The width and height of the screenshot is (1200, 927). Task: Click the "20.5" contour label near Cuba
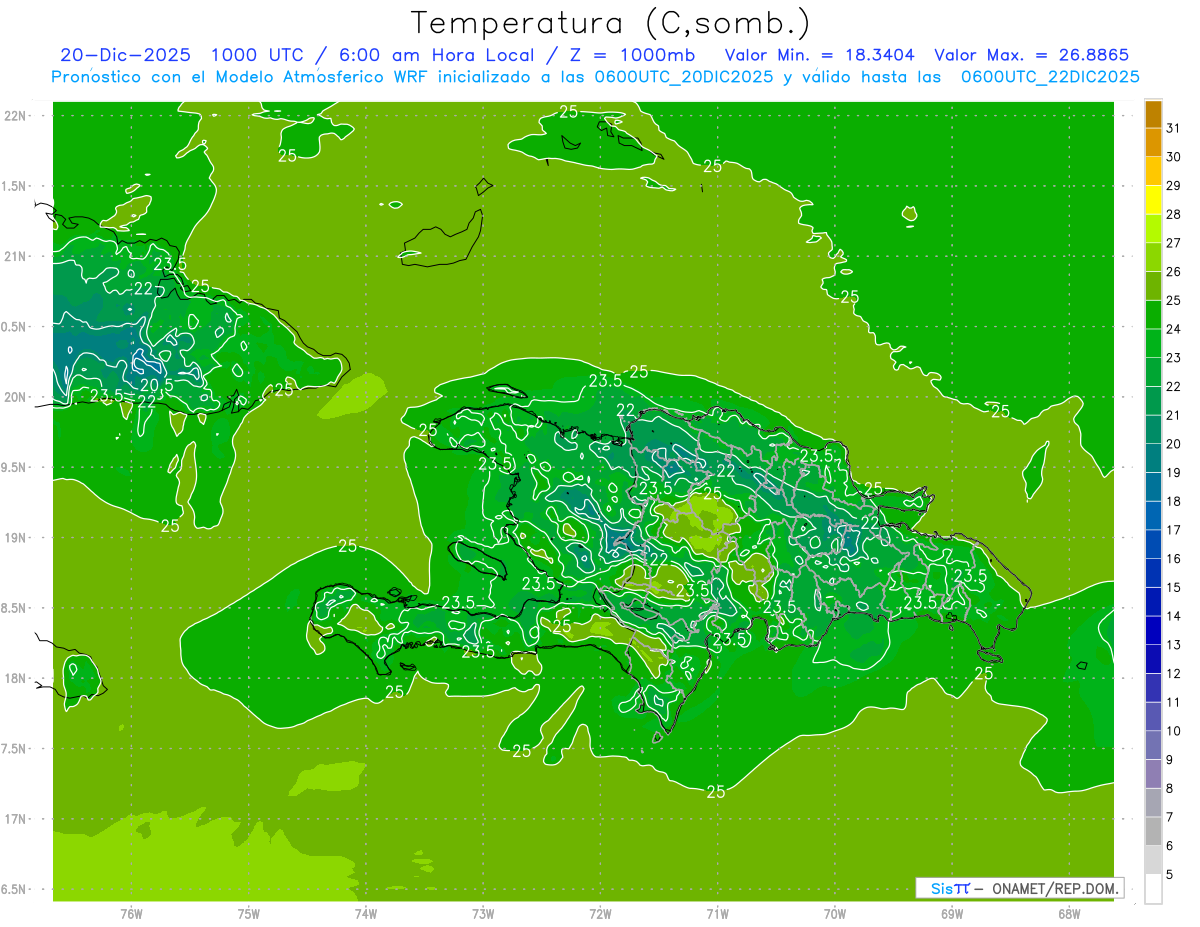tap(157, 385)
